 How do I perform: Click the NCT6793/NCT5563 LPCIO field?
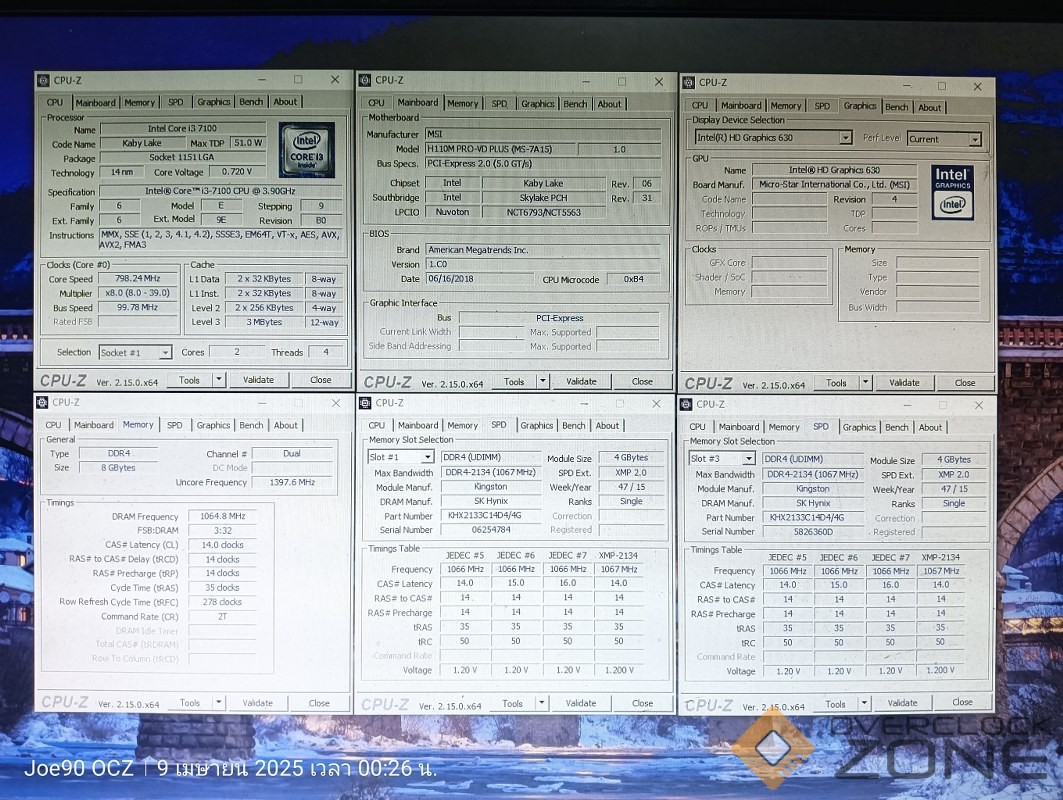coord(543,212)
